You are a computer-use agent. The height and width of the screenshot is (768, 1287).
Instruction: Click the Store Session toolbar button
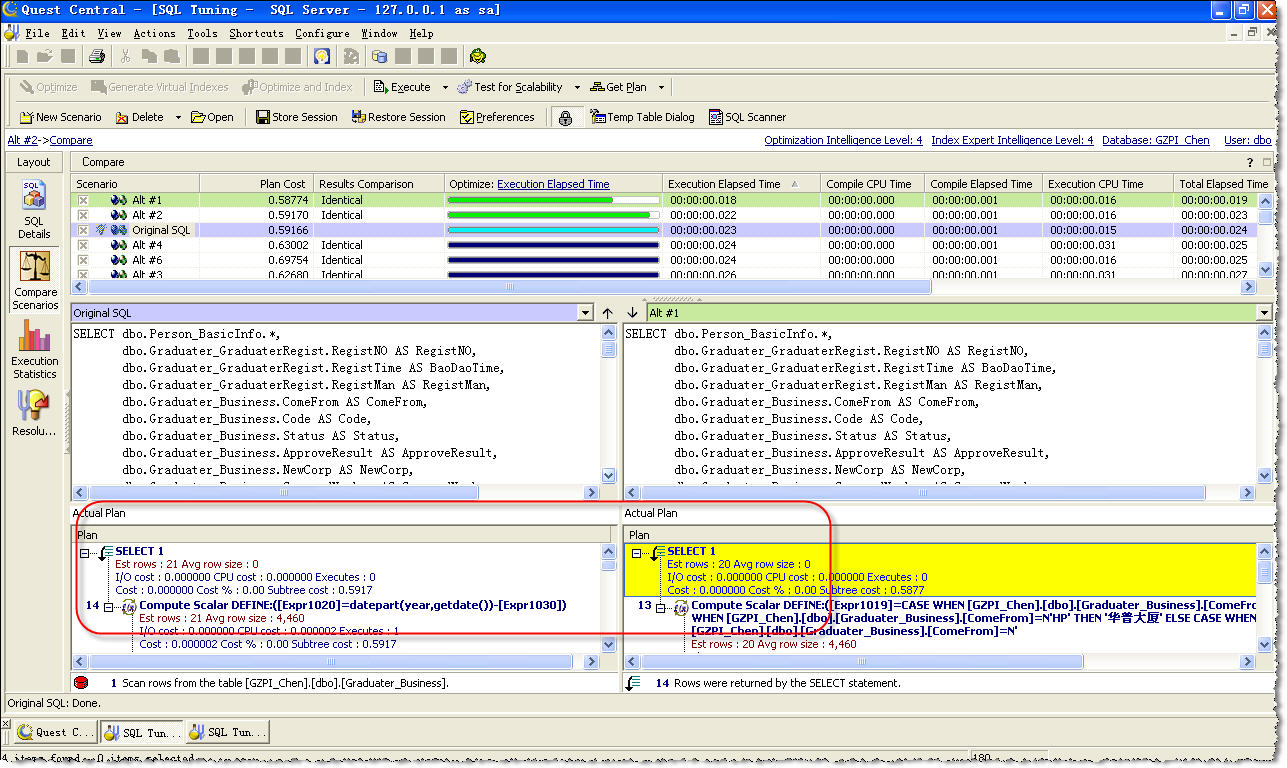[296, 117]
